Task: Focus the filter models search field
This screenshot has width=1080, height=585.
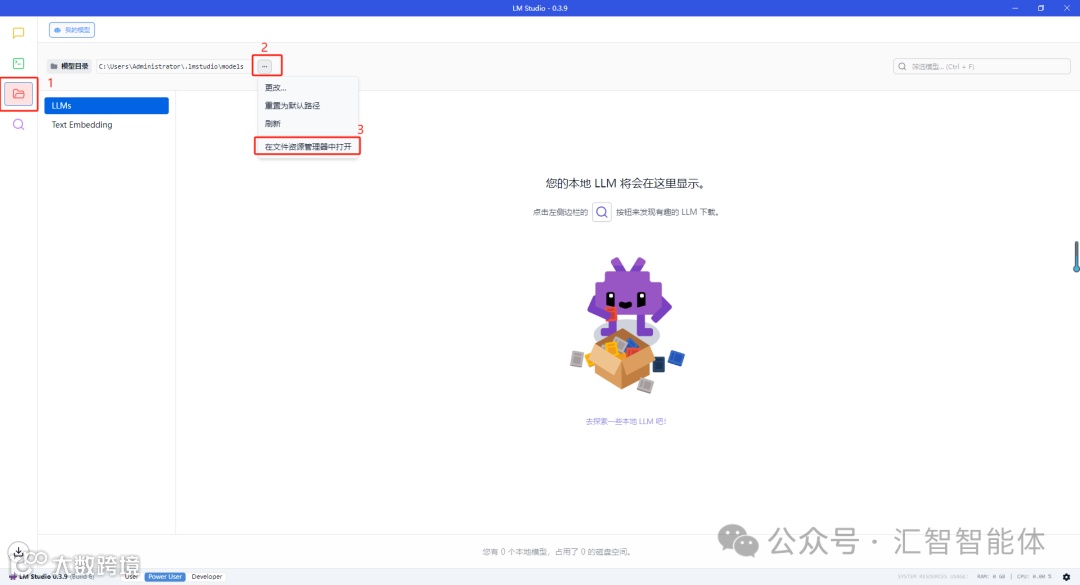Action: click(x=982, y=66)
